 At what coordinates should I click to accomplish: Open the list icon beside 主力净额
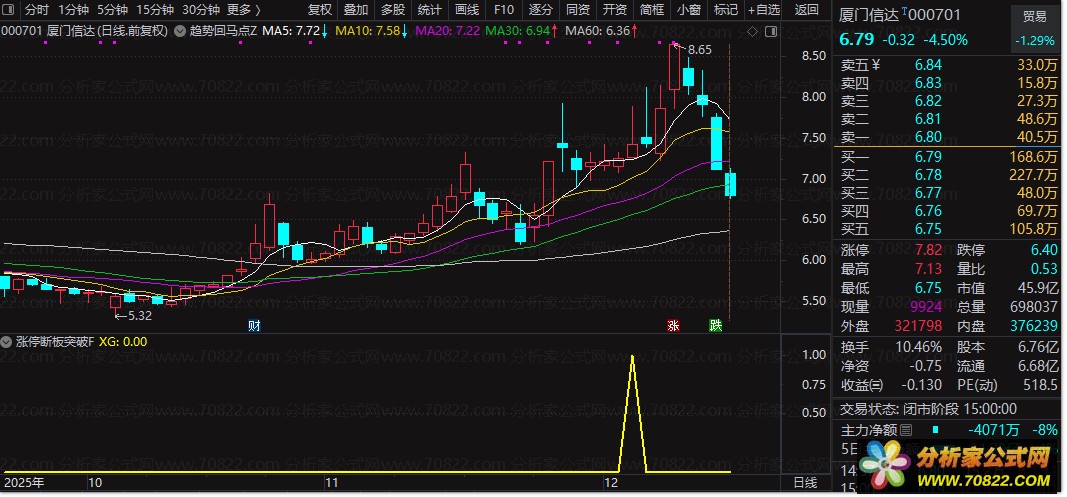point(906,430)
